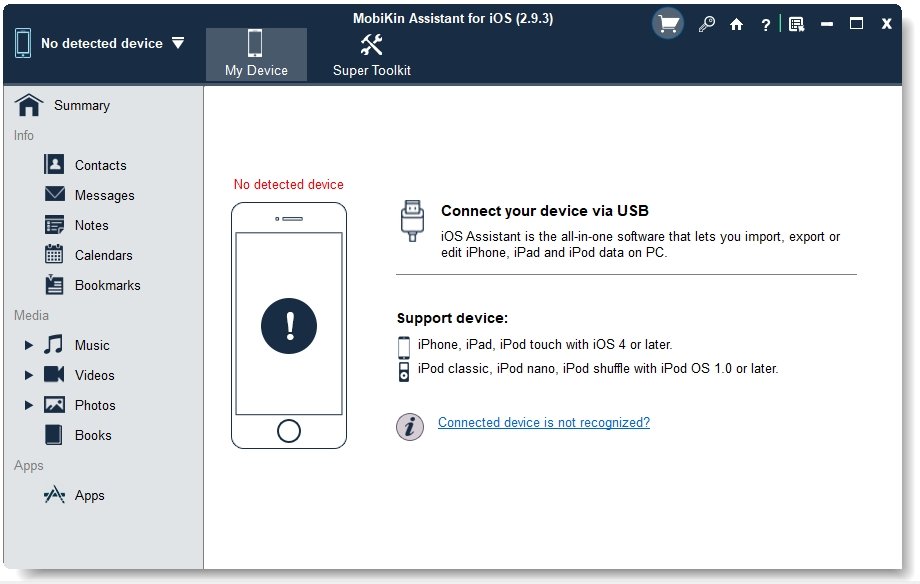920x584 pixels.
Task: Go to Summary in the sidebar
Action: (x=81, y=105)
